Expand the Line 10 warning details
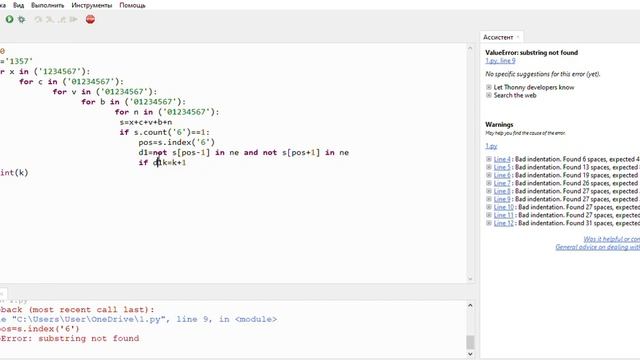The height and width of the screenshot is (360, 640). tap(489, 207)
